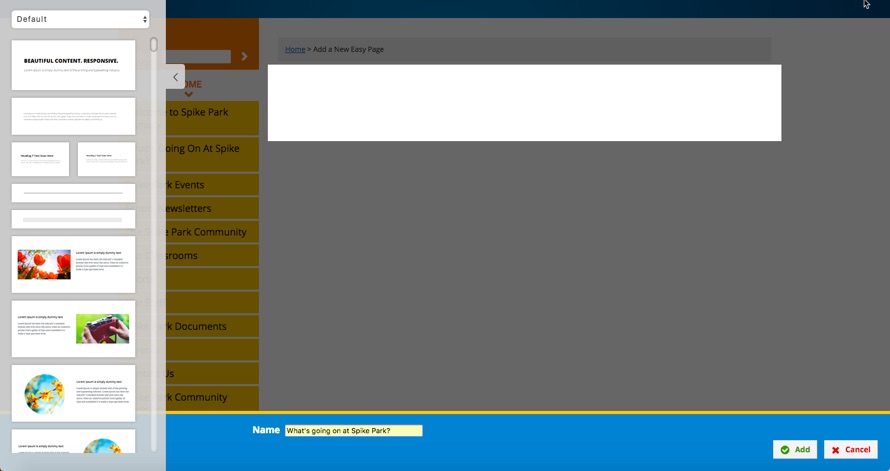Choose the left heading-with-text column snippet

click(41, 159)
